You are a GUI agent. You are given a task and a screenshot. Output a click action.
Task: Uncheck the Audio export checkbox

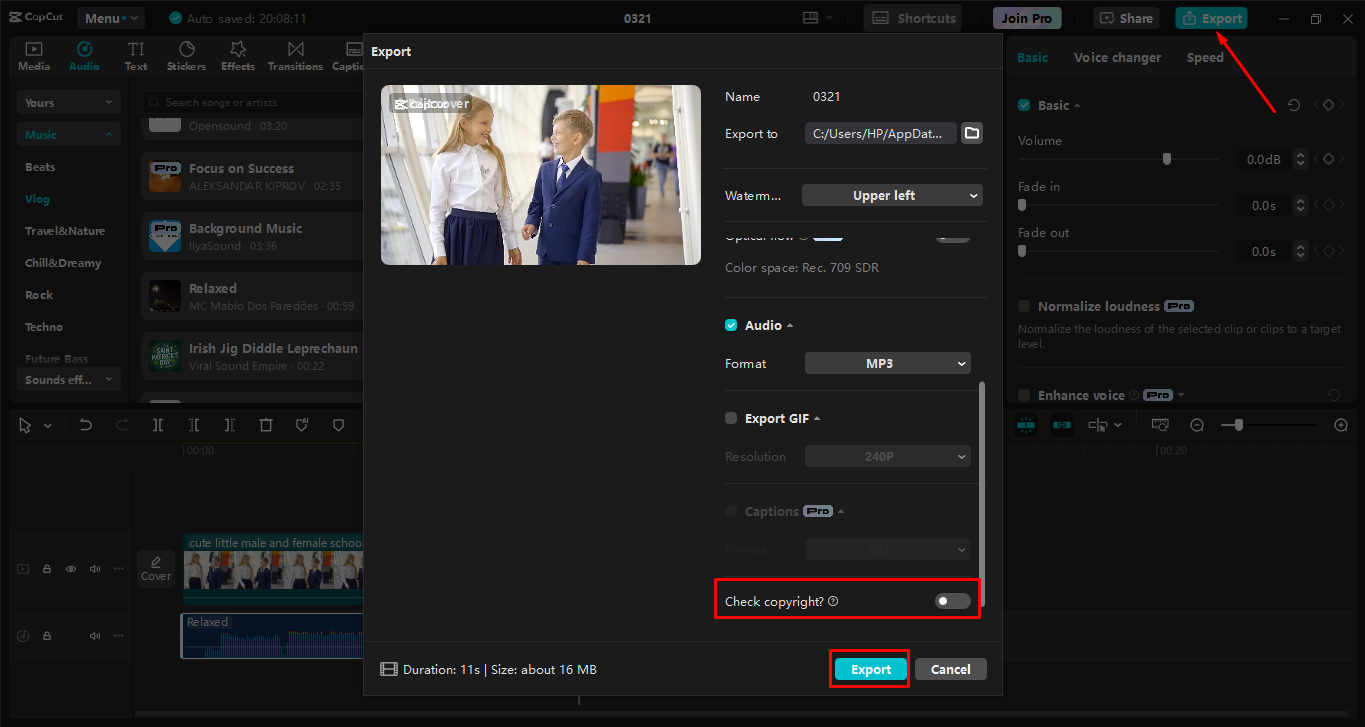tap(731, 325)
